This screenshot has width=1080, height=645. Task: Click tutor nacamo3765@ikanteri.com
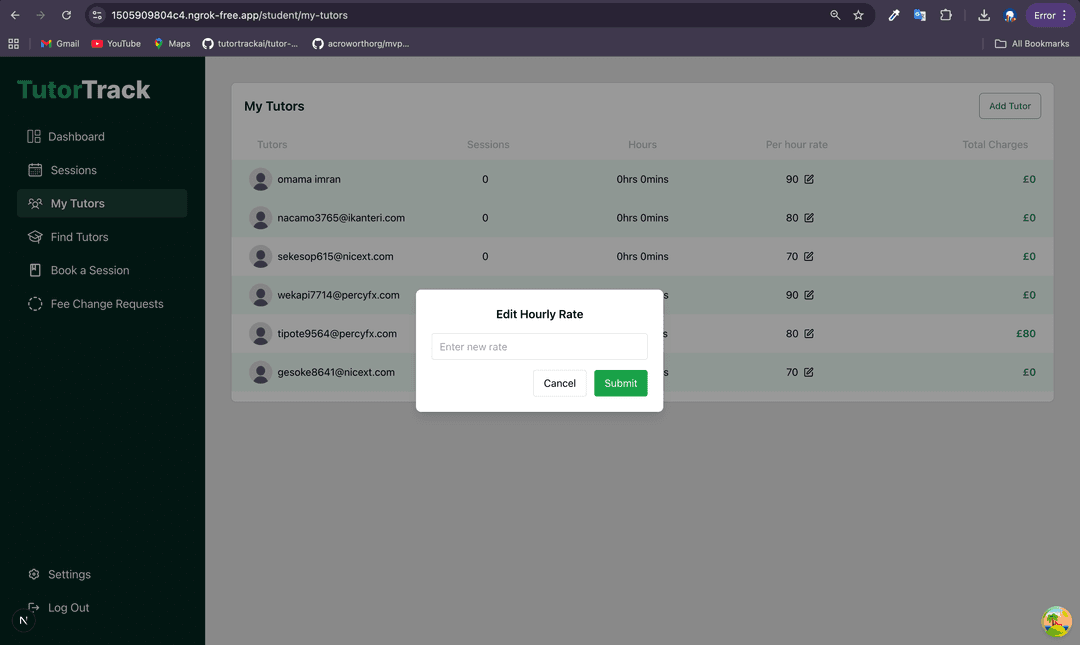click(341, 218)
